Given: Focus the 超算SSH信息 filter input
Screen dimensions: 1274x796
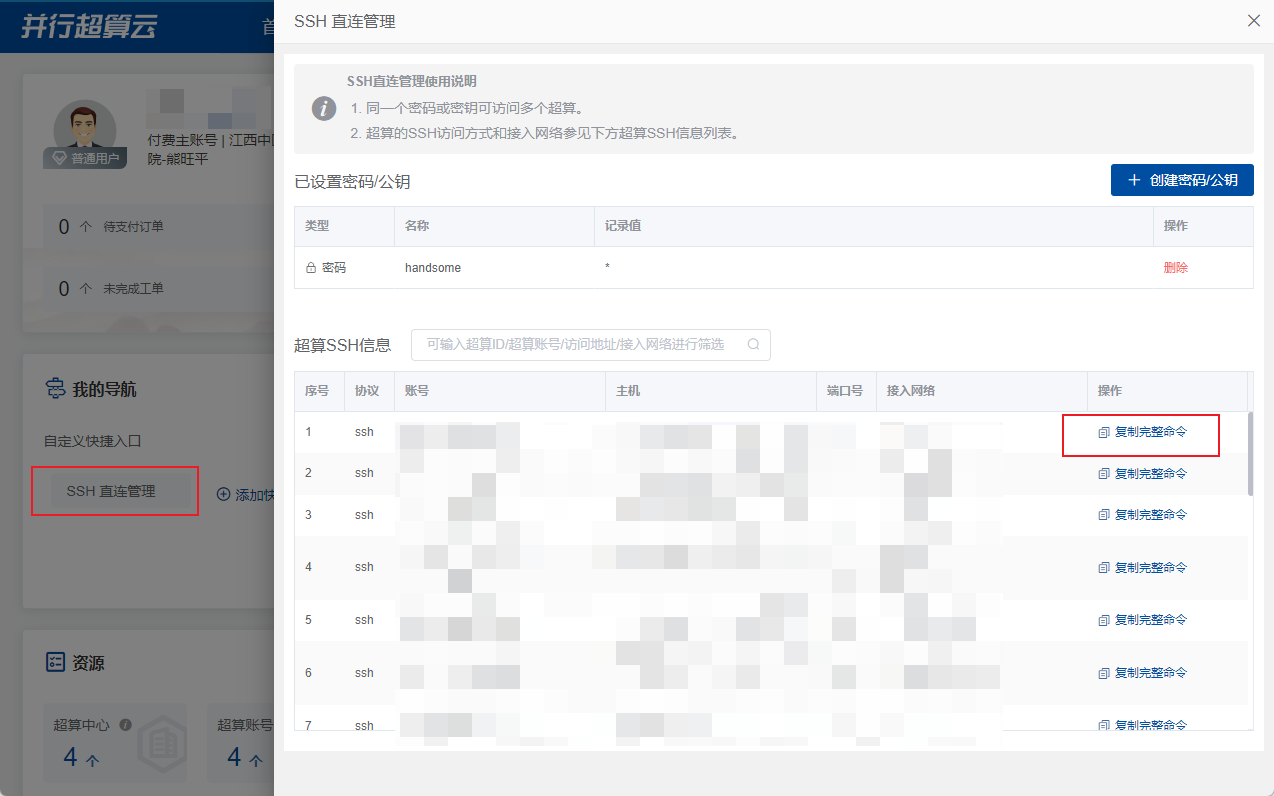Looking at the screenshot, I should [x=591, y=344].
